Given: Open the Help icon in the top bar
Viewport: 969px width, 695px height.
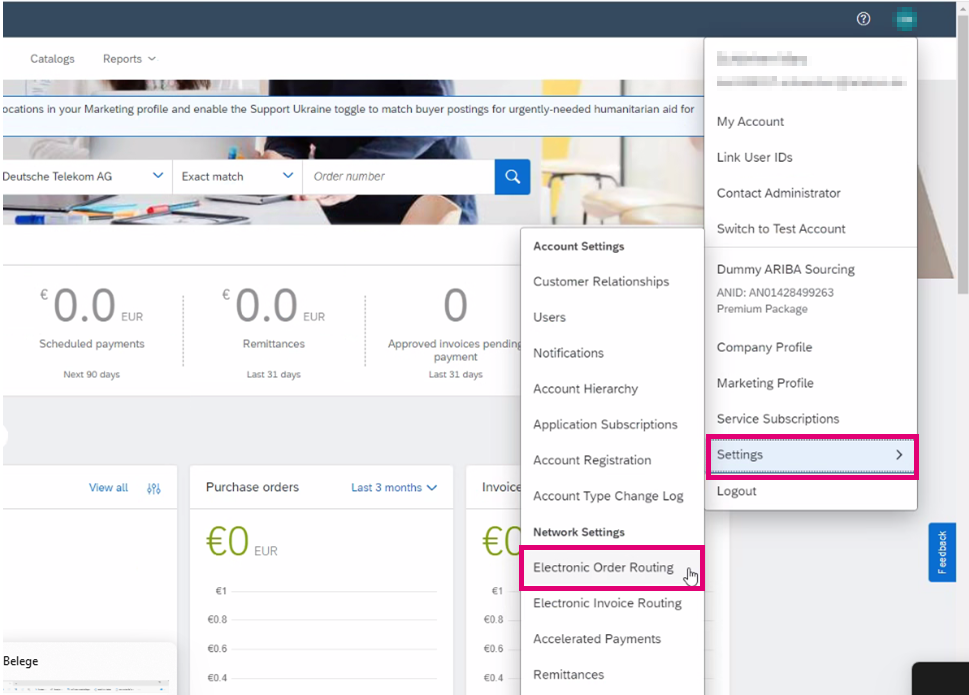Looking at the screenshot, I should pos(862,18).
